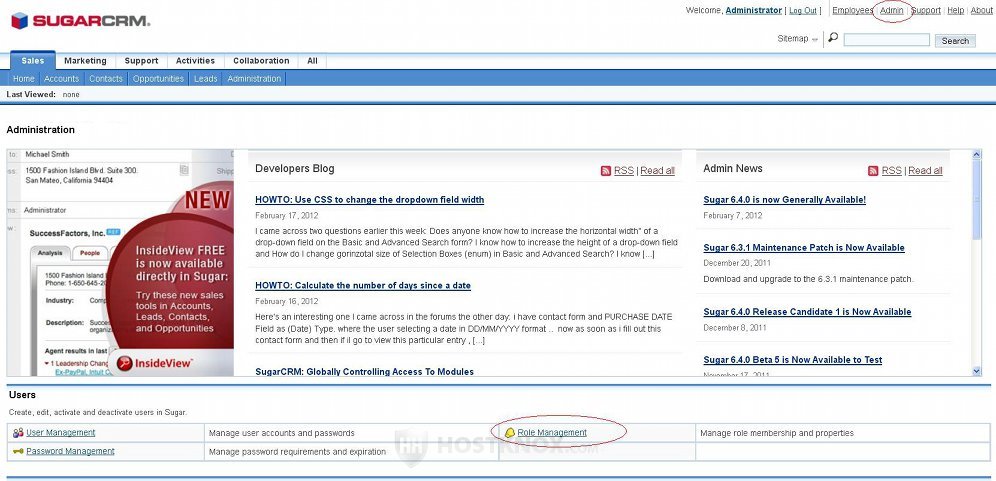
Task: Open Sugar 6.4.0 Beta 5 news
Action: [x=793, y=360]
